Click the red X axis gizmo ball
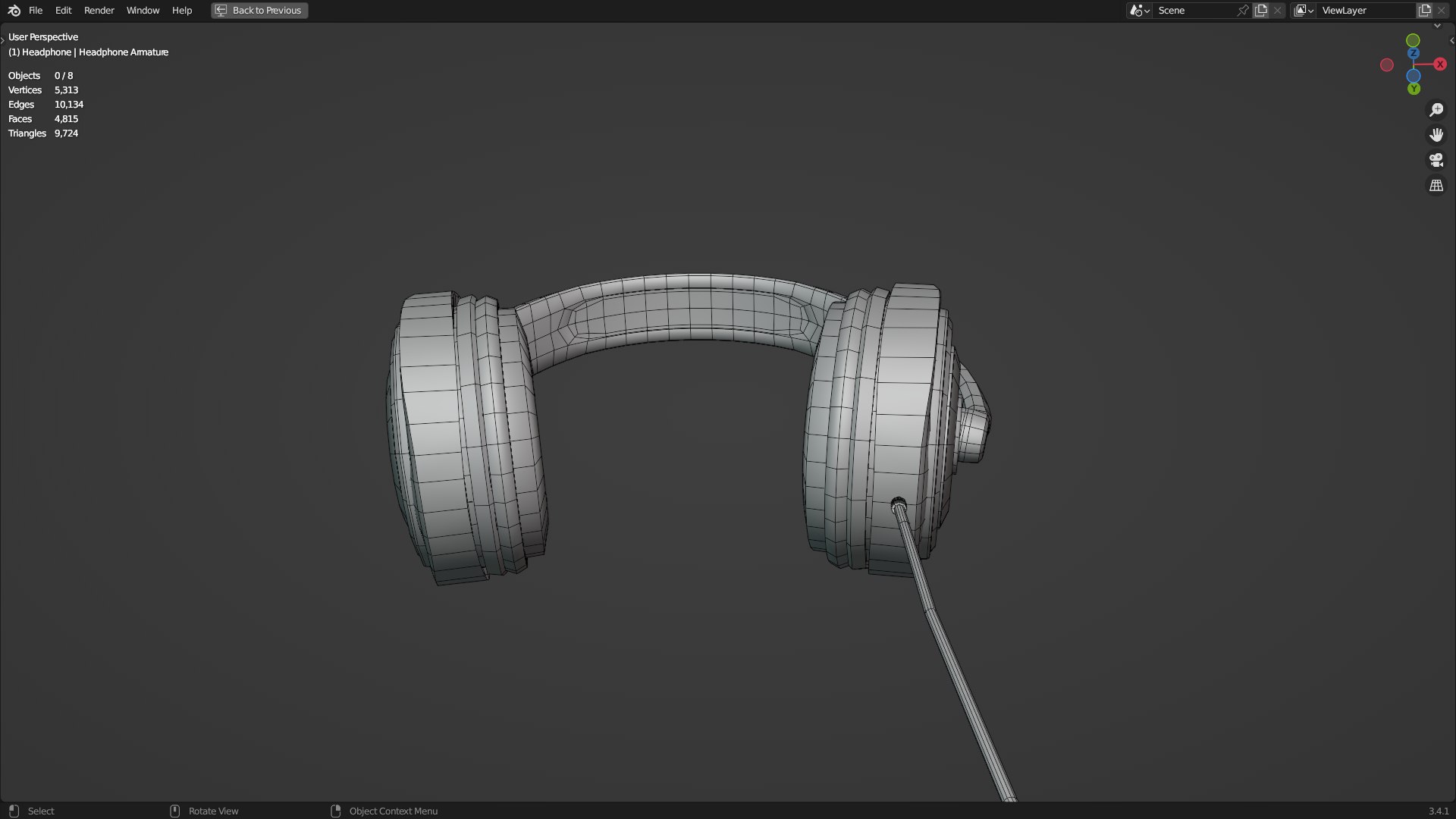This screenshot has width=1456, height=819. click(x=1440, y=64)
